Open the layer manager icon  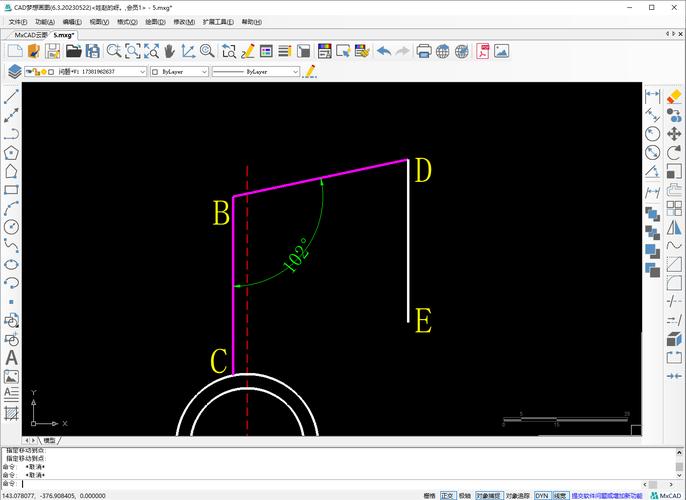[14, 71]
